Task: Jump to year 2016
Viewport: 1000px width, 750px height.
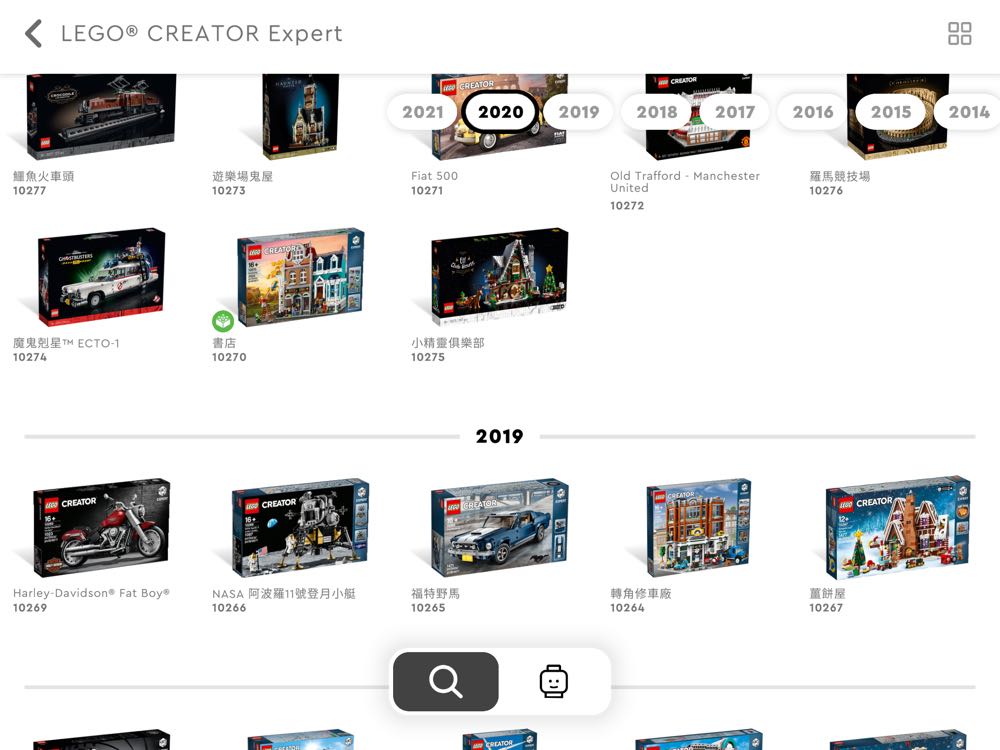Action: (812, 112)
